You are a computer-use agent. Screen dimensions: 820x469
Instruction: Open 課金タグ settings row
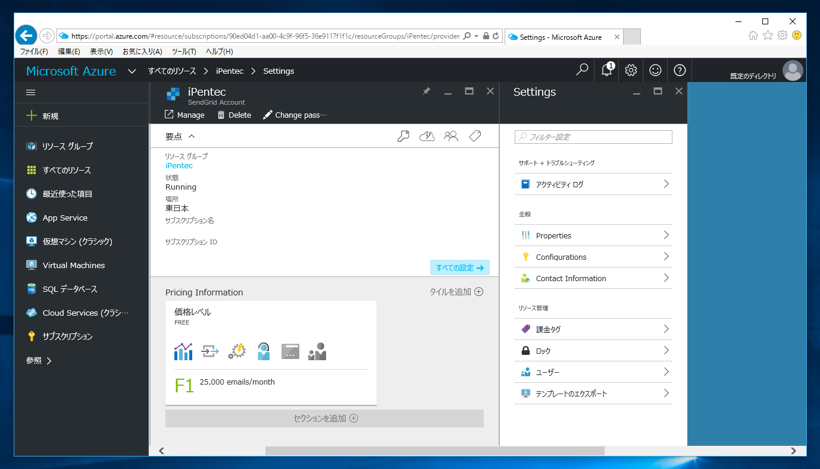pyautogui.click(x=594, y=329)
